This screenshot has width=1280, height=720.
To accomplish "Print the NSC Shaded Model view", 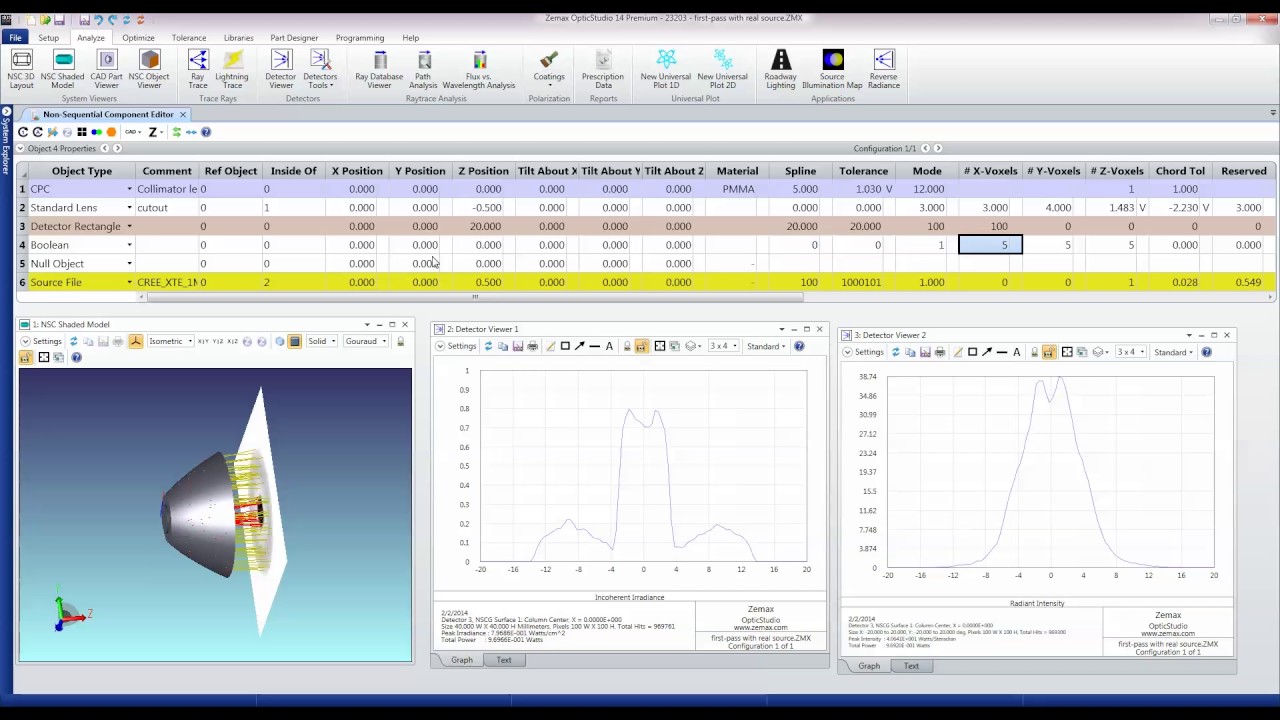I will click(x=117, y=341).
